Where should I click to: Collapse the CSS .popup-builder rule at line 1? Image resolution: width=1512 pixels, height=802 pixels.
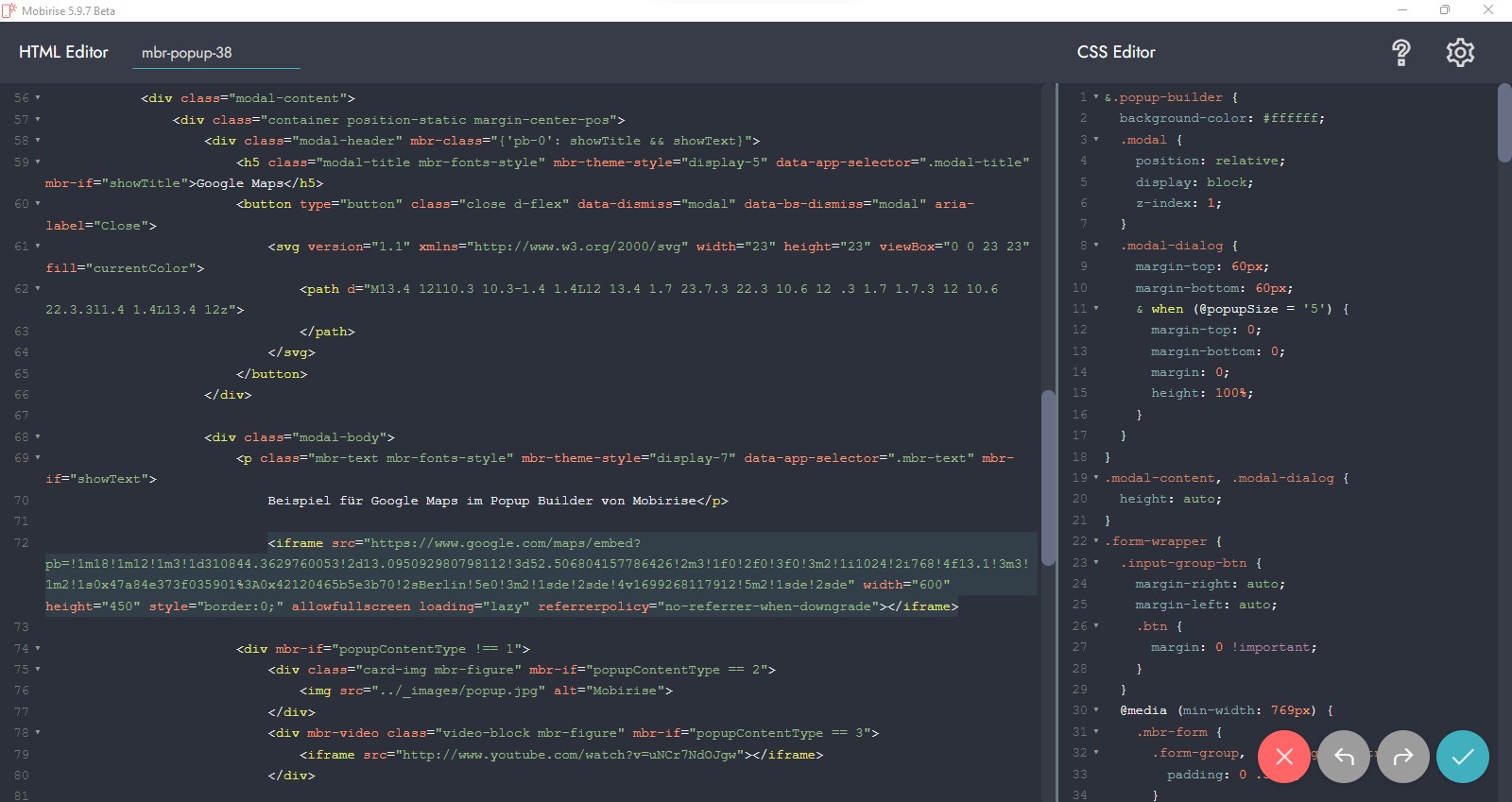(x=1096, y=97)
